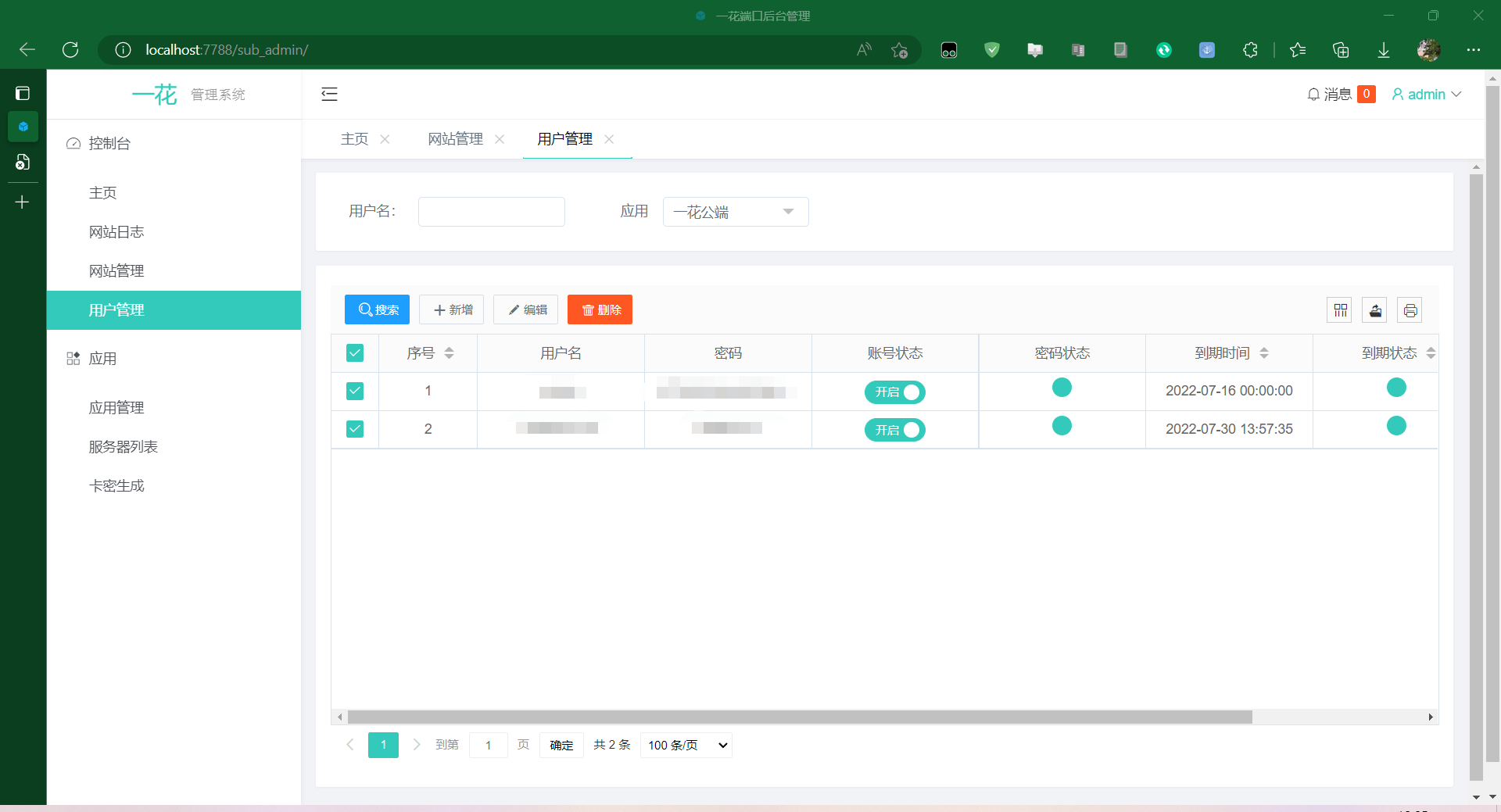1501x812 pixels.
Task: Click the 搜索 search button
Action: coord(377,309)
